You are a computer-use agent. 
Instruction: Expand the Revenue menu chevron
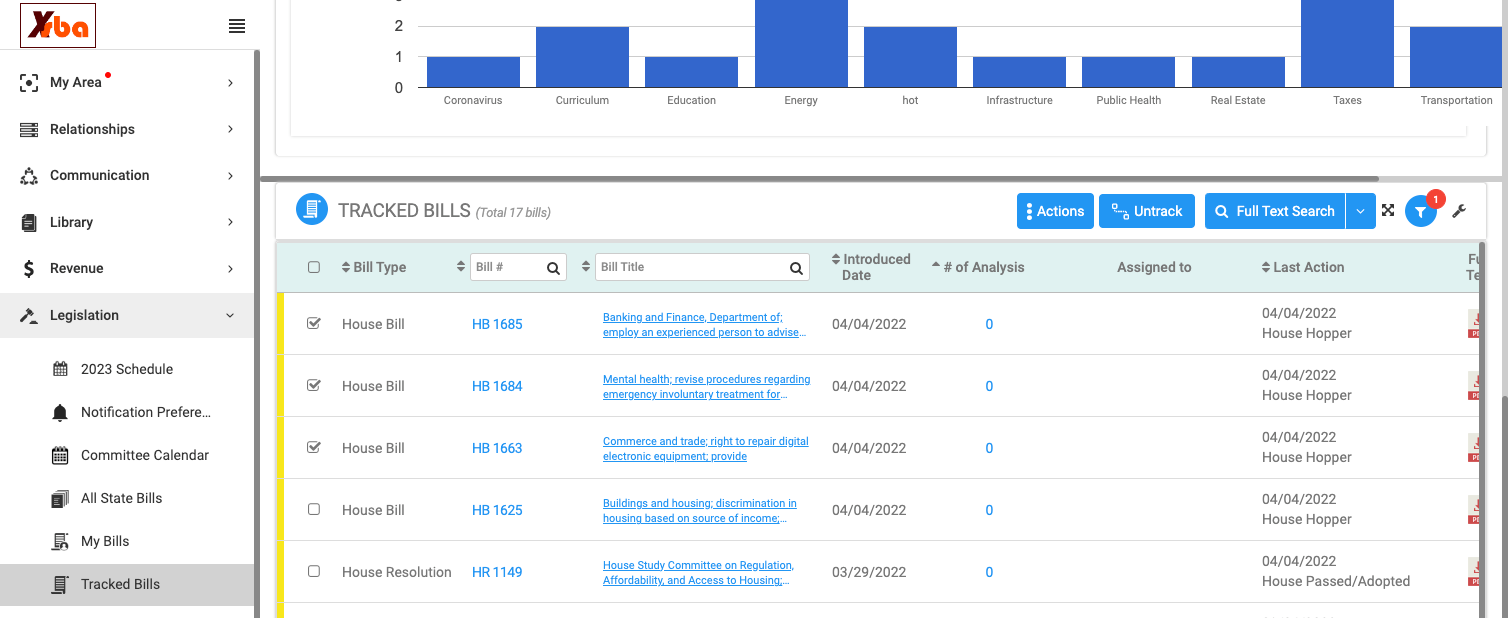[x=230, y=269]
